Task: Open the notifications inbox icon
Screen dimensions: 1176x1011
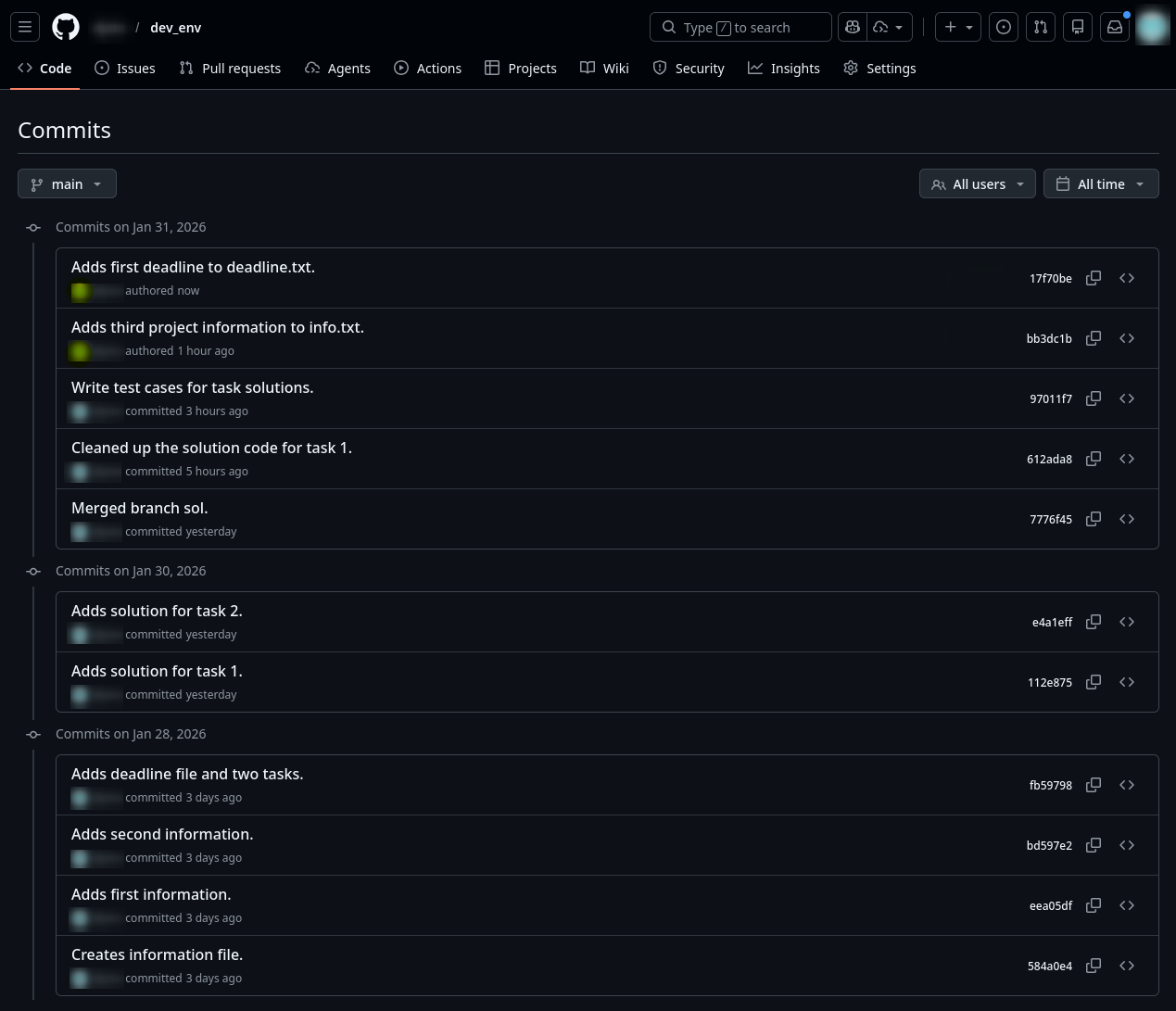Action: click(x=1115, y=27)
